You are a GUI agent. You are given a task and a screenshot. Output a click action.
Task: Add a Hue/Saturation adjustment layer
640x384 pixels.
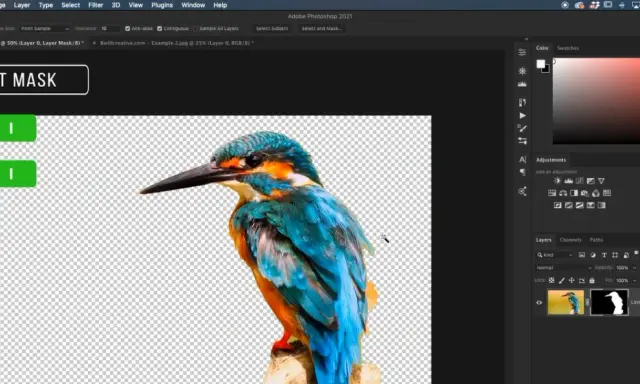pyautogui.click(x=552, y=193)
